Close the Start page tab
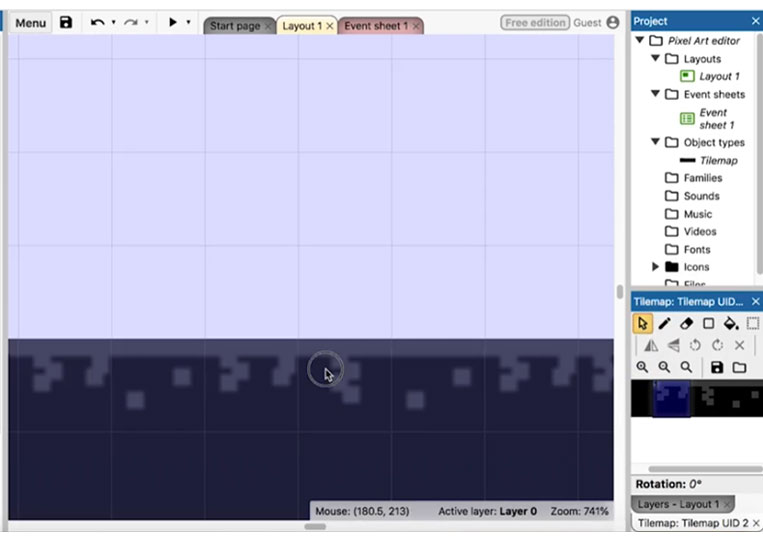 coord(268,26)
